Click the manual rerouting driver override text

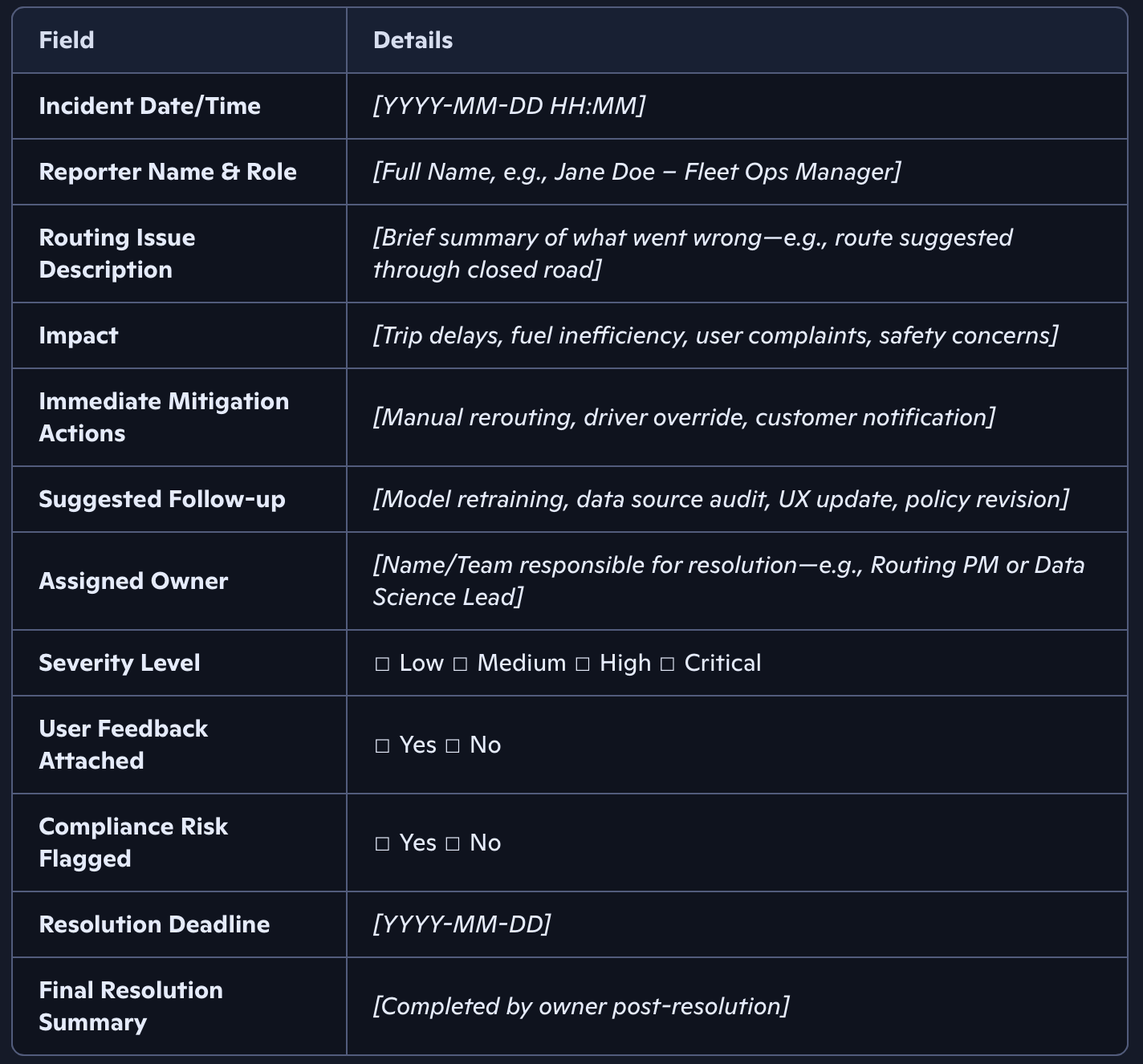pyautogui.click(x=684, y=417)
